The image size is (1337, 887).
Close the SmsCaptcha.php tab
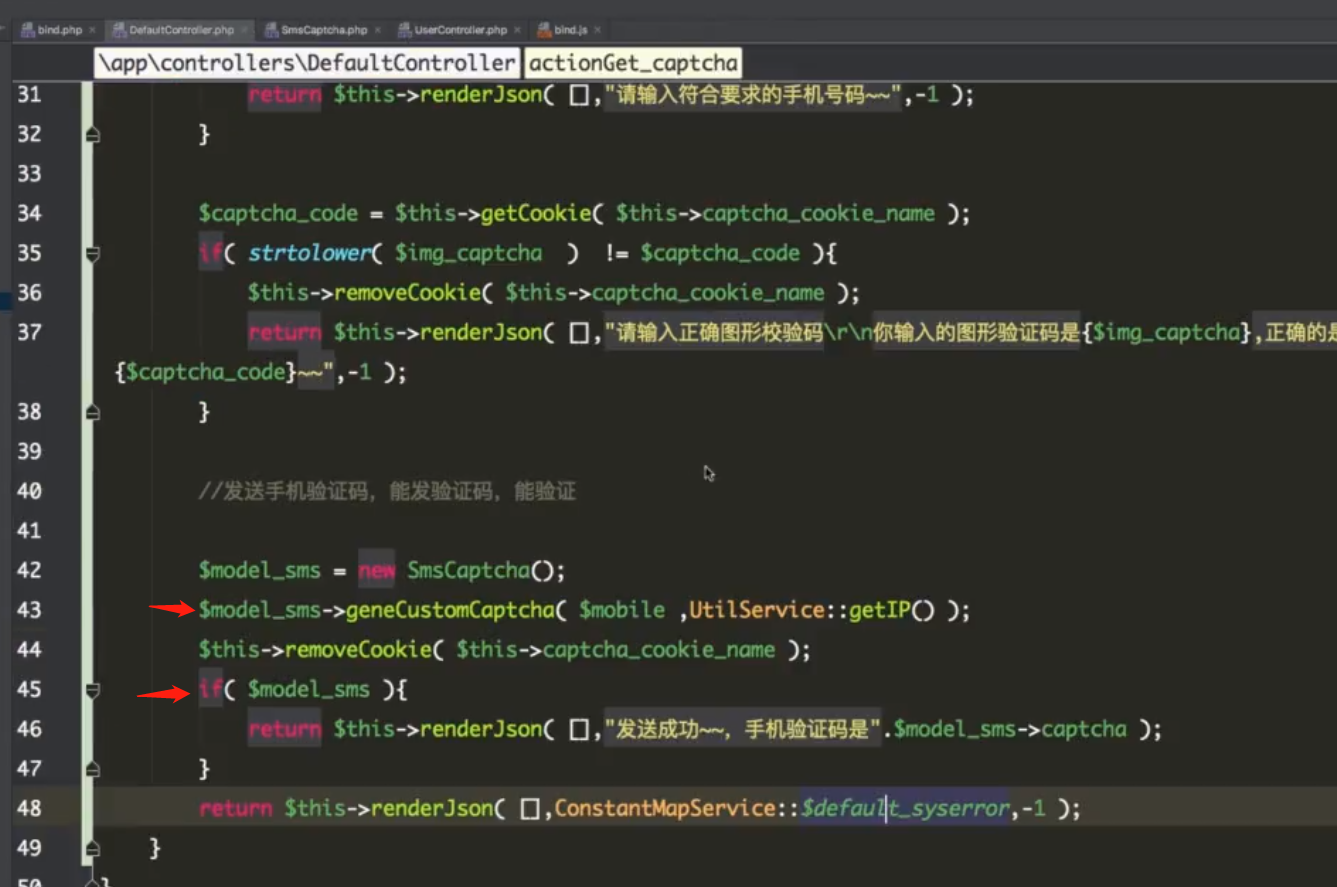(x=377, y=31)
